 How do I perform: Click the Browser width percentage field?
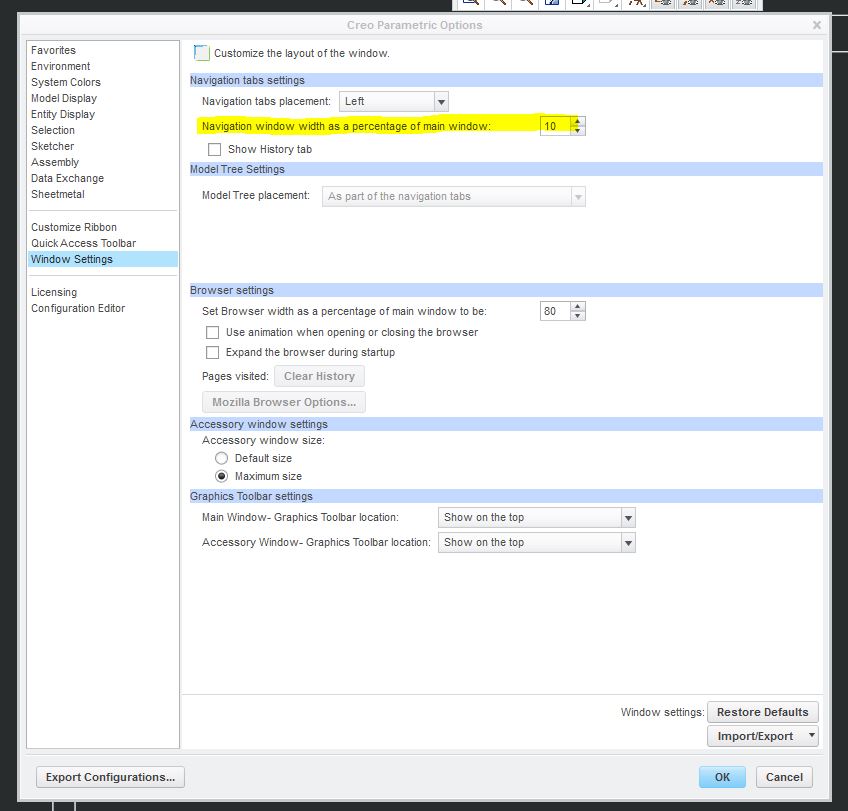[555, 311]
